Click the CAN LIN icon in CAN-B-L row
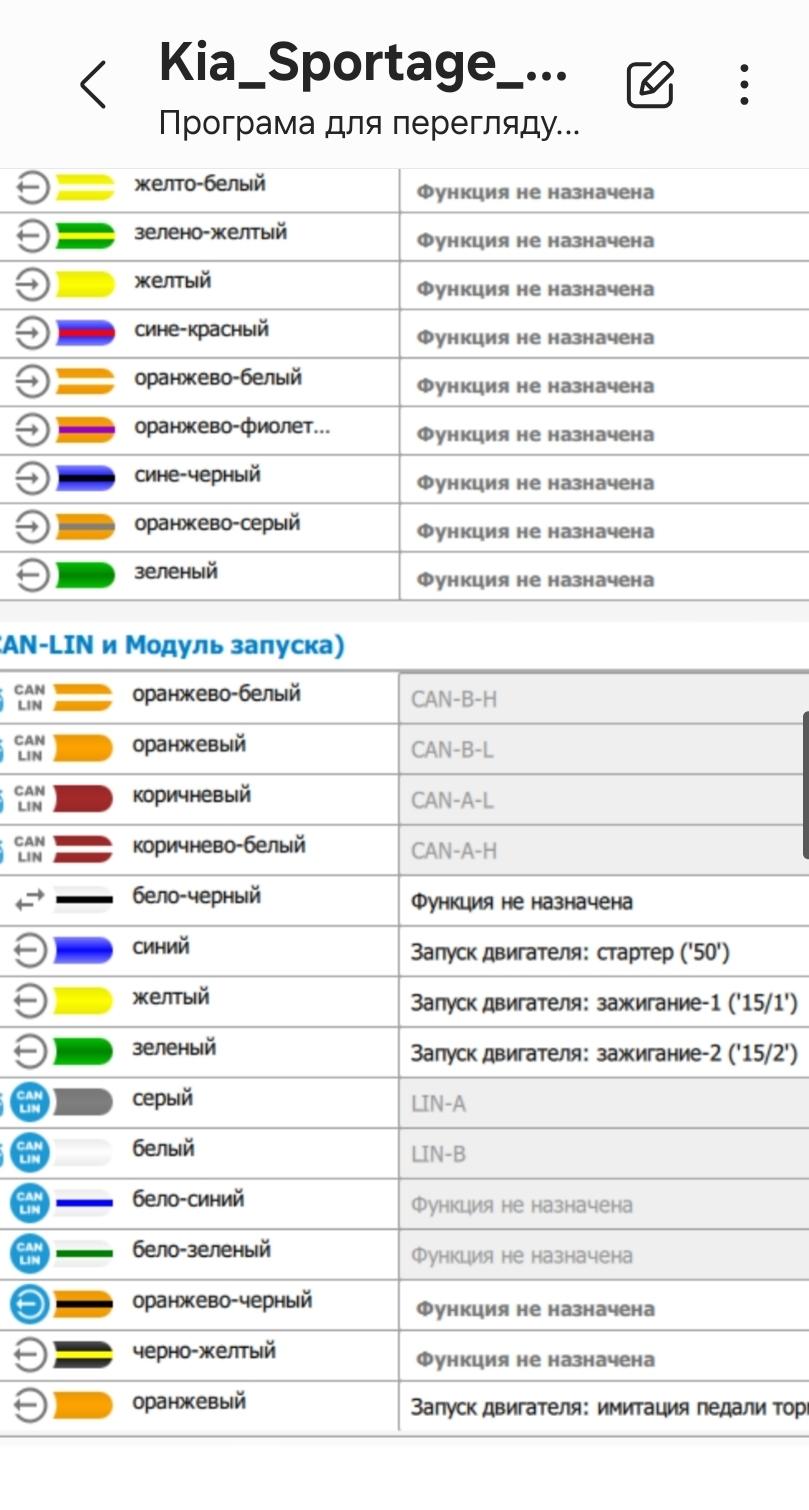809x1510 pixels. pos(29,748)
